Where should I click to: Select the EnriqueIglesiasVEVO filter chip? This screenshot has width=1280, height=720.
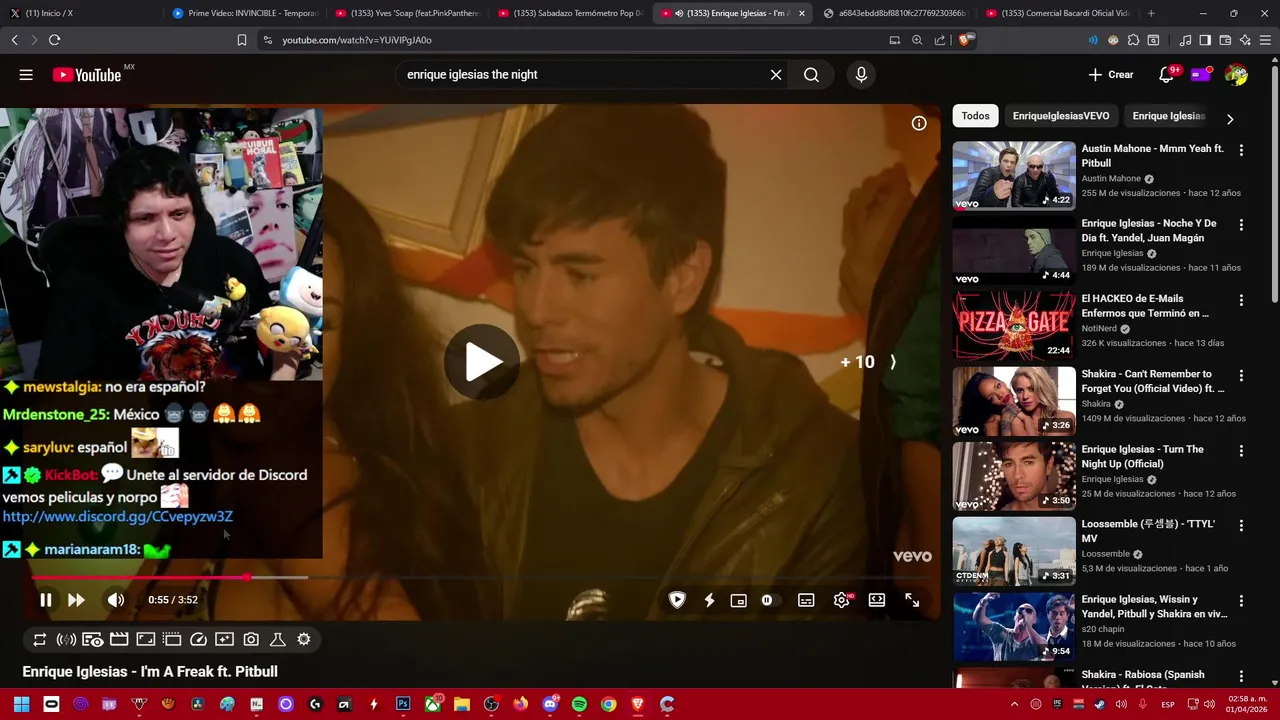tap(1061, 116)
